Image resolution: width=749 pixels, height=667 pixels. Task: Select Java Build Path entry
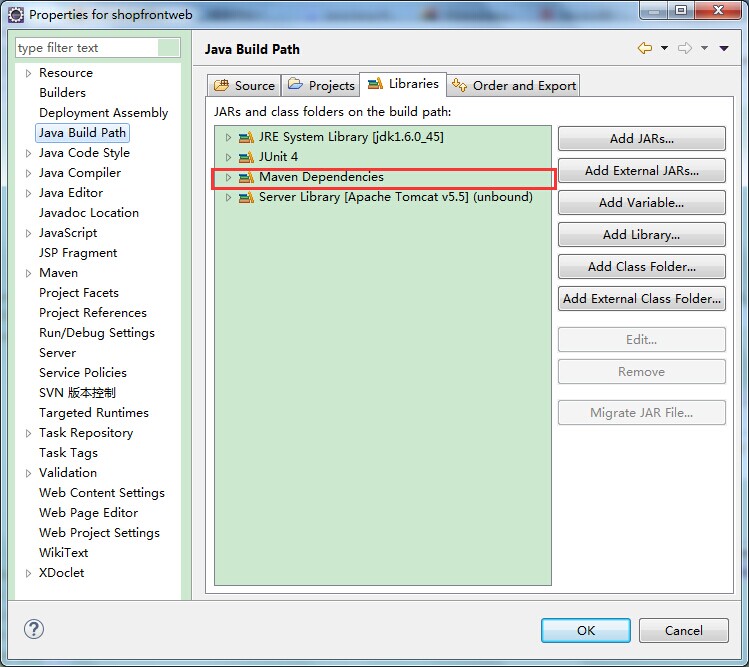82,133
